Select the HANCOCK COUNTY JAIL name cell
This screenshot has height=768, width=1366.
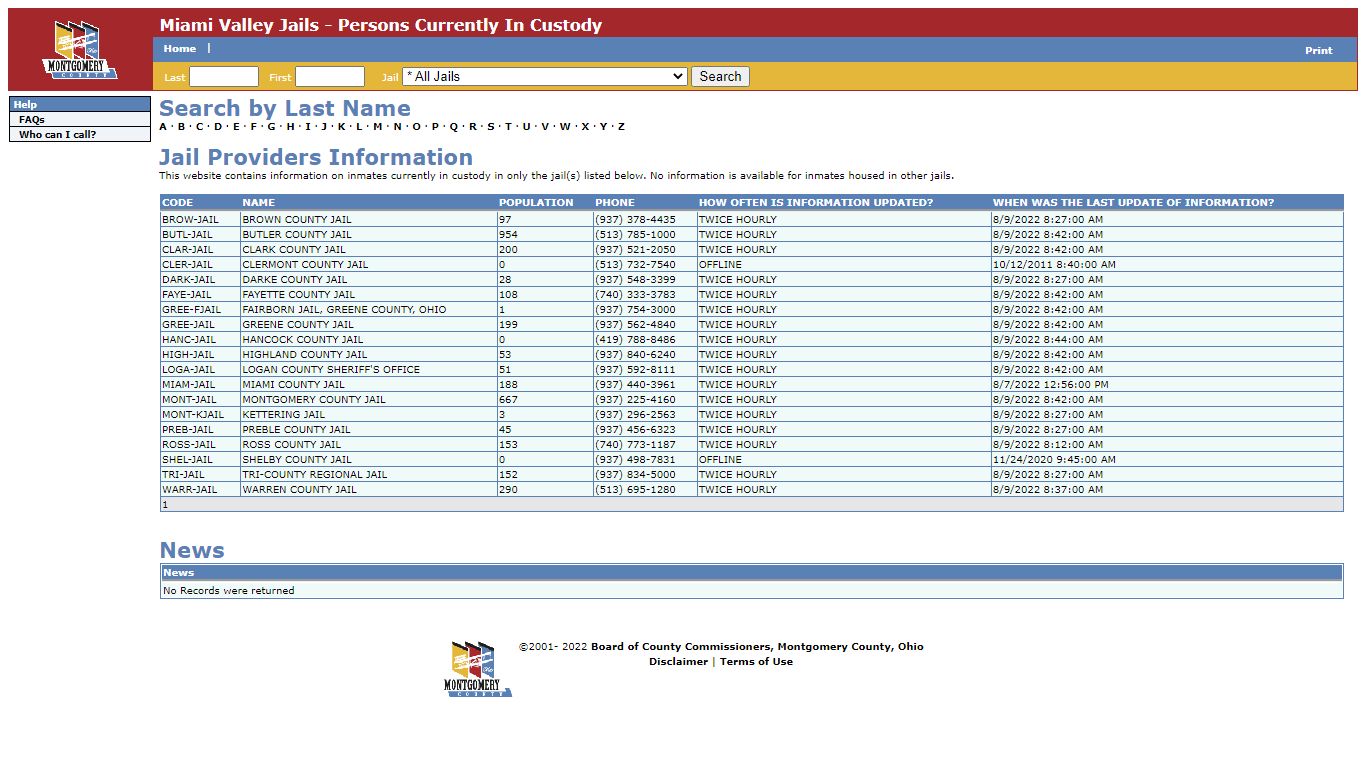(x=369, y=339)
